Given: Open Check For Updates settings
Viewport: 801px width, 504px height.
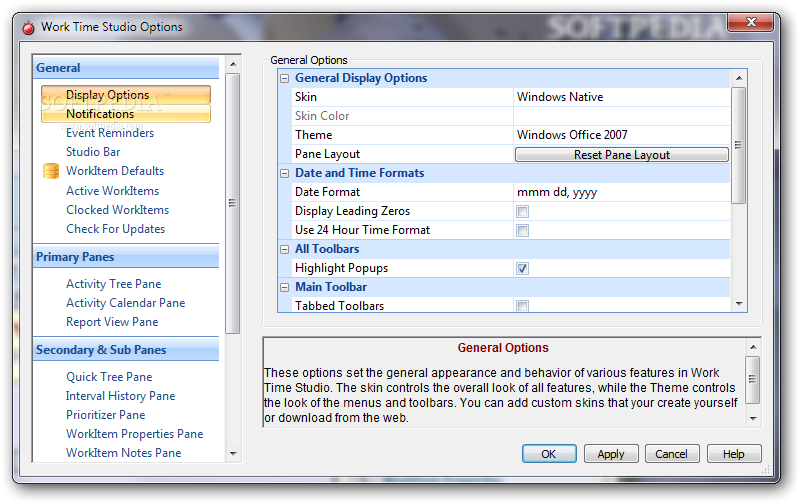Looking at the screenshot, I should pyautogui.click(x=115, y=229).
